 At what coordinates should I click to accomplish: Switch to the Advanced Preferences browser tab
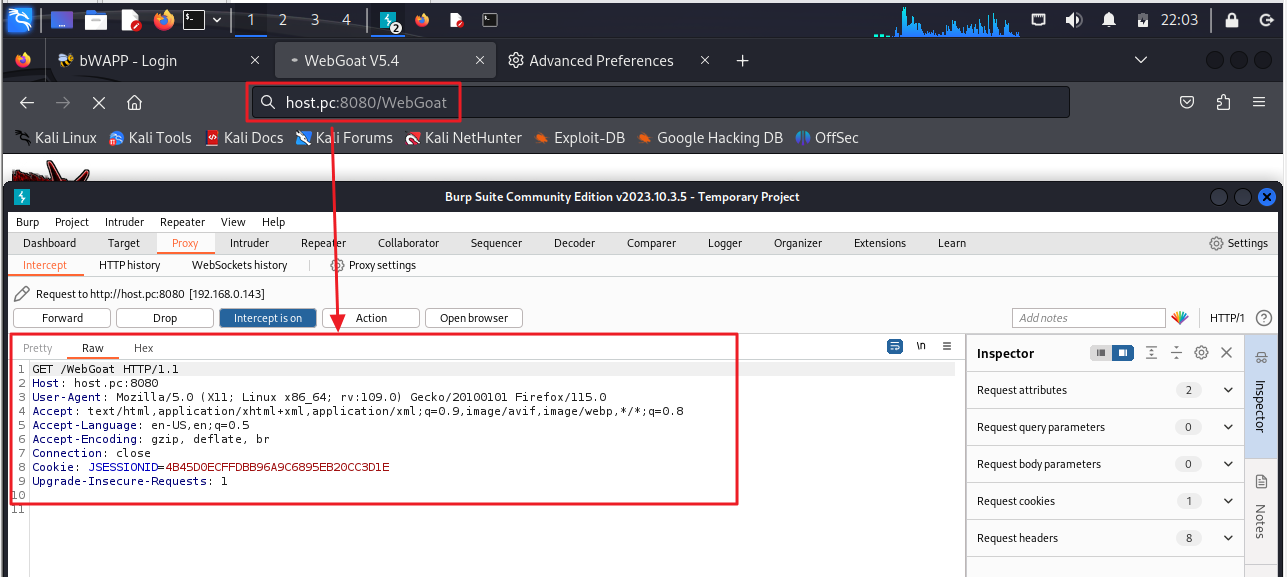point(609,60)
